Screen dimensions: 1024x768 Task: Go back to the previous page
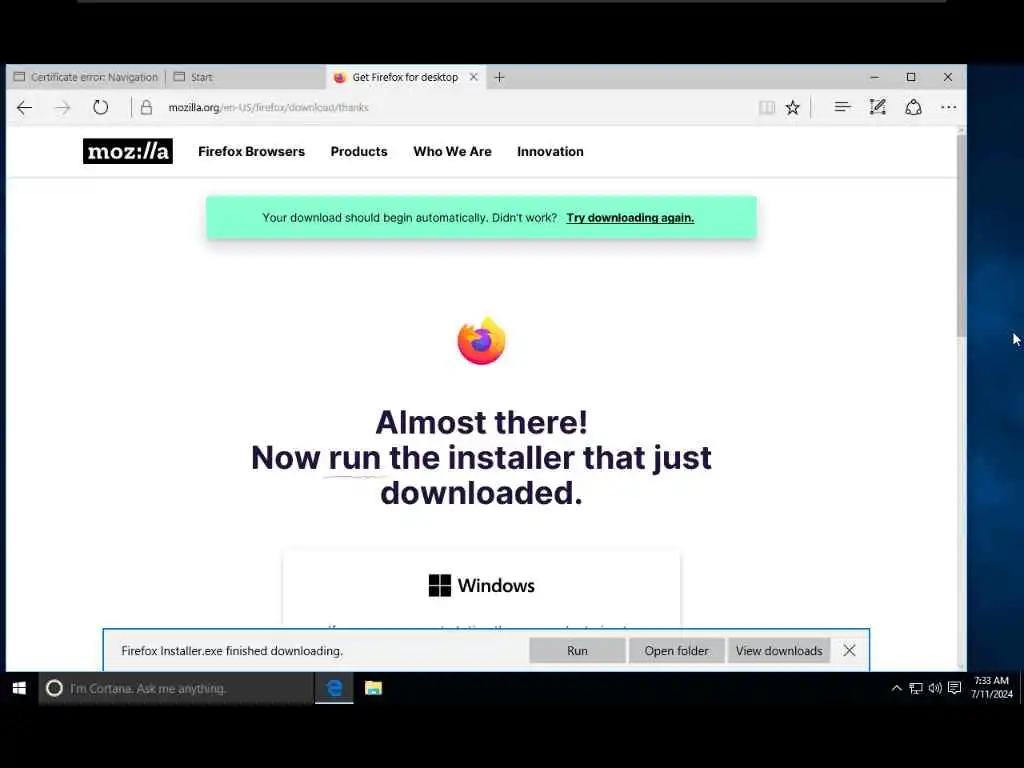[24, 108]
